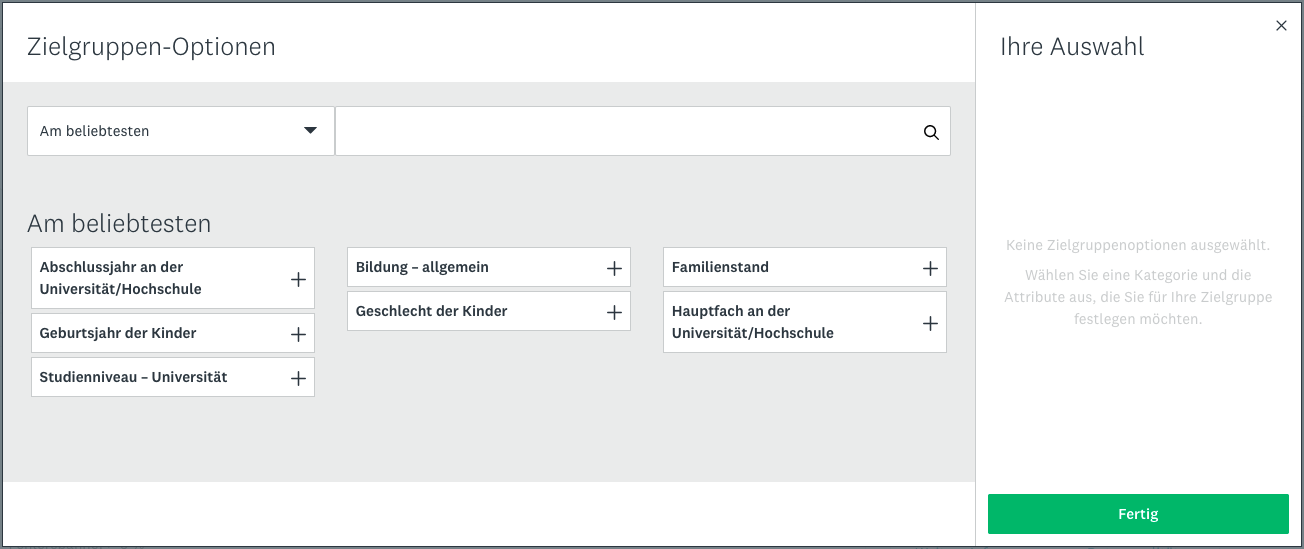Add Studienniveau – Universität via plus icon
Image resolution: width=1304 pixels, height=549 pixels.
click(298, 378)
